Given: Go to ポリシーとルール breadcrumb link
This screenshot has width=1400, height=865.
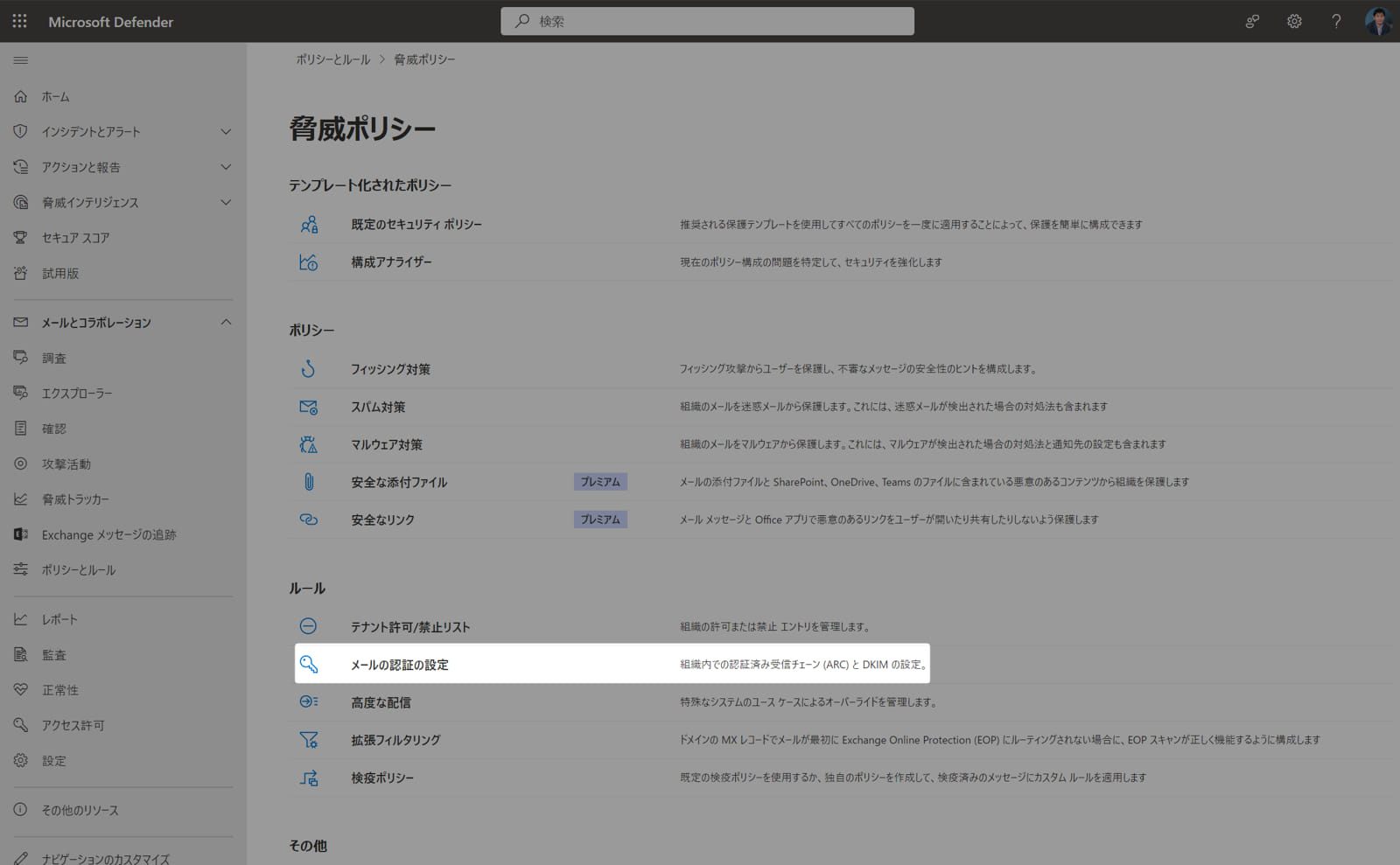Looking at the screenshot, I should coord(332,59).
